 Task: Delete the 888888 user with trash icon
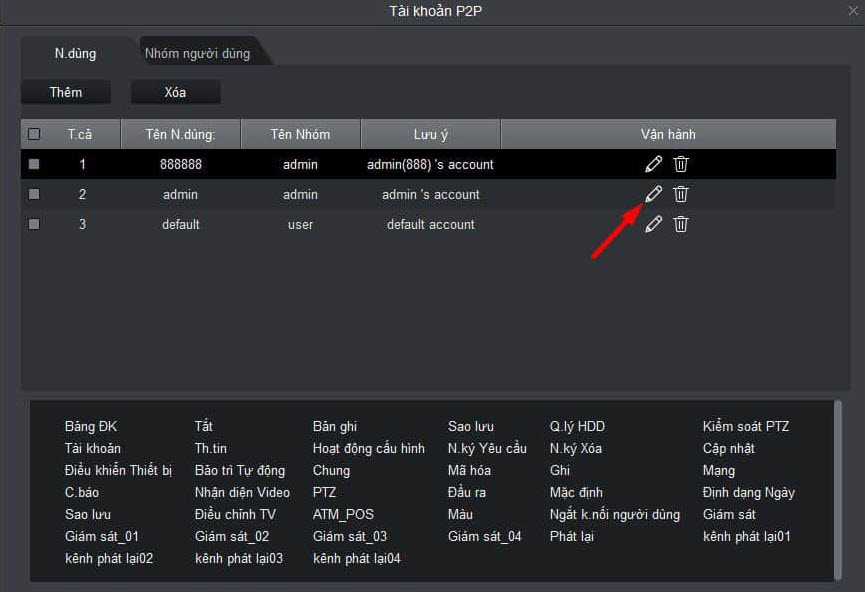pyautogui.click(x=681, y=164)
